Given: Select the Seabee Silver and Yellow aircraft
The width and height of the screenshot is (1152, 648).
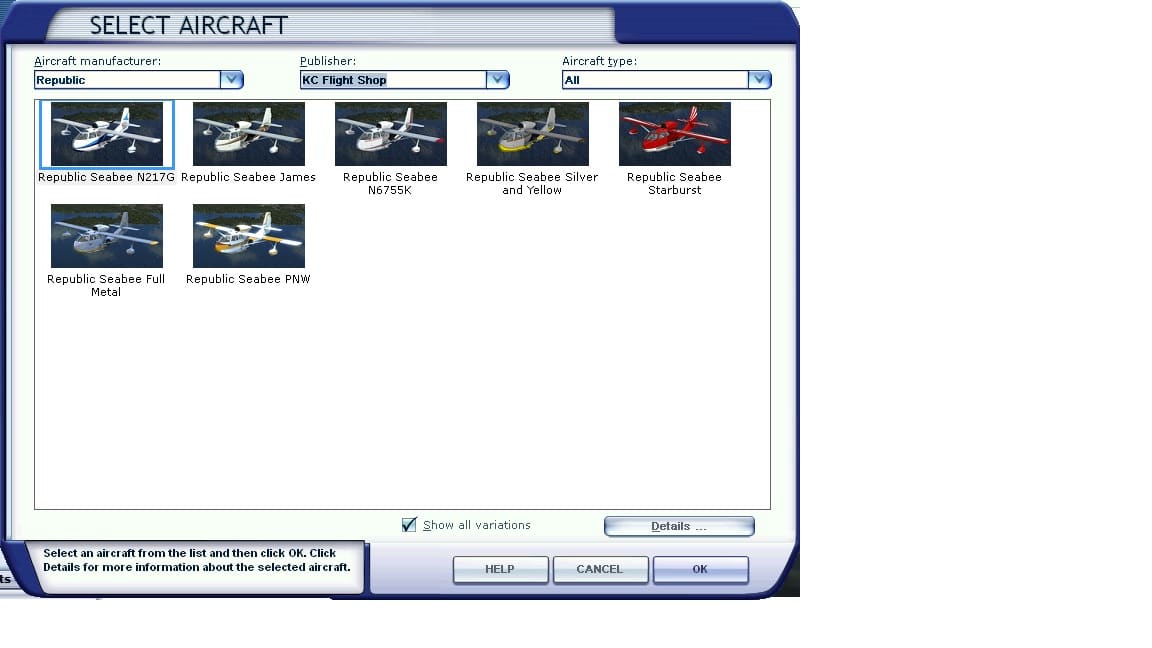Looking at the screenshot, I should (x=532, y=134).
